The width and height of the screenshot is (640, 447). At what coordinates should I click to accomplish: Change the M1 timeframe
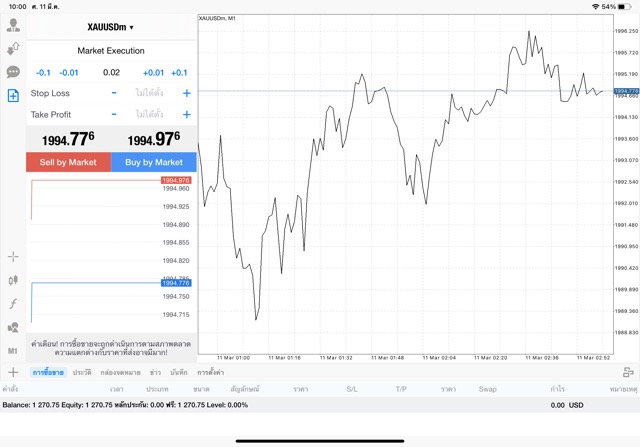point(13,351)
